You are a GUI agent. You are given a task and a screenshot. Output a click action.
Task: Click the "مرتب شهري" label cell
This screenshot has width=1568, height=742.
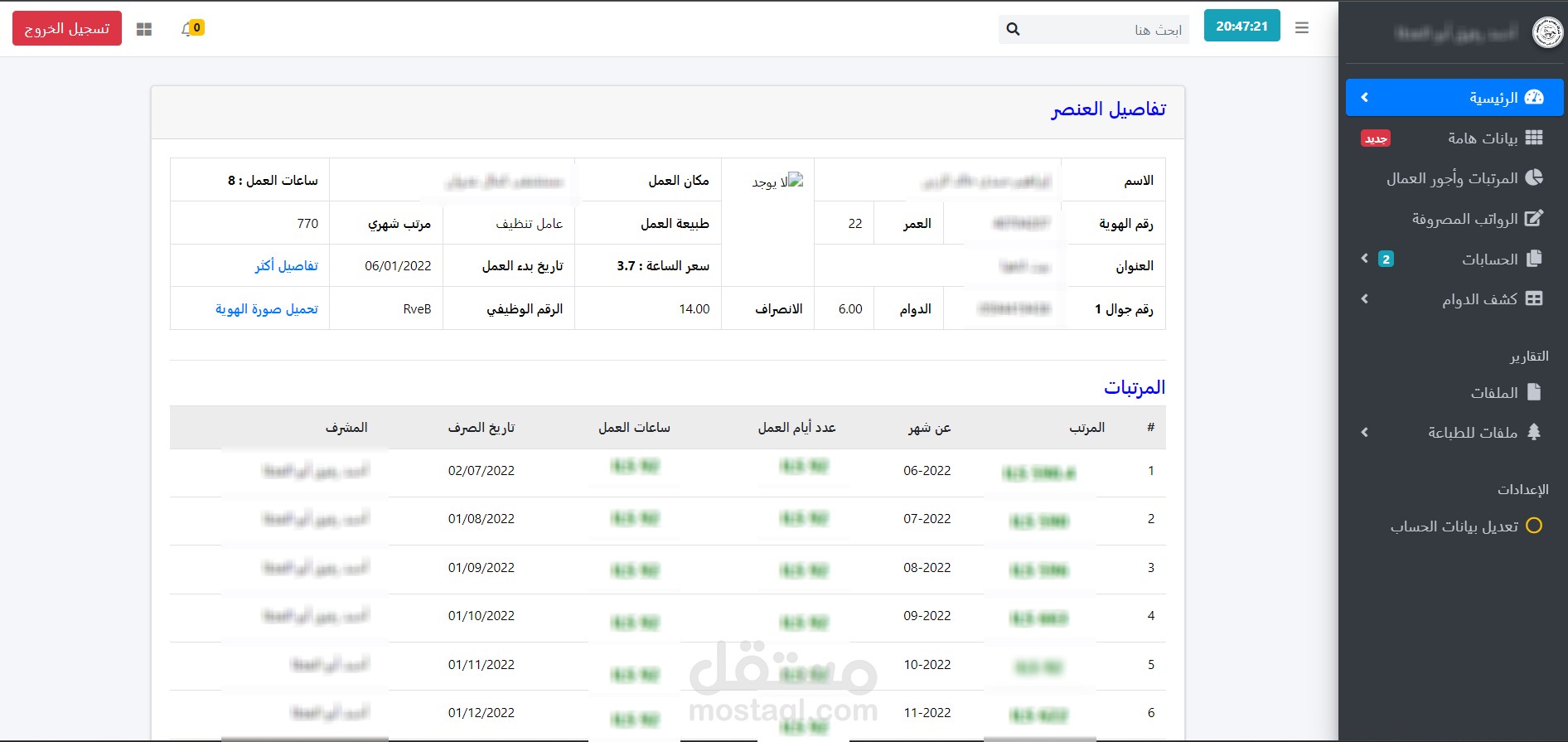coord(386,223)
